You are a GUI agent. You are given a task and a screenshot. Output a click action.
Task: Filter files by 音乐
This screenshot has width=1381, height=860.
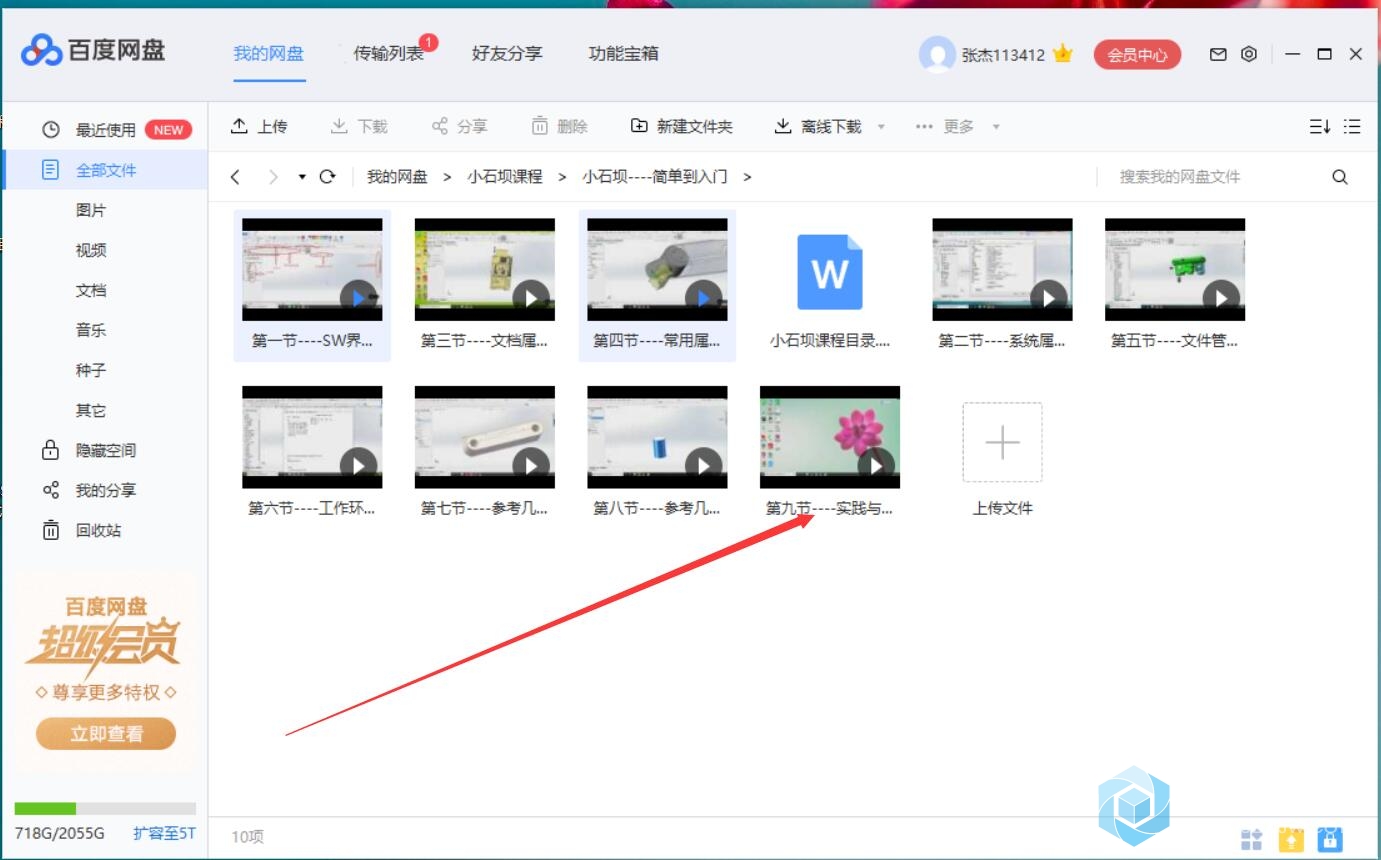click(x=91, y=330)
